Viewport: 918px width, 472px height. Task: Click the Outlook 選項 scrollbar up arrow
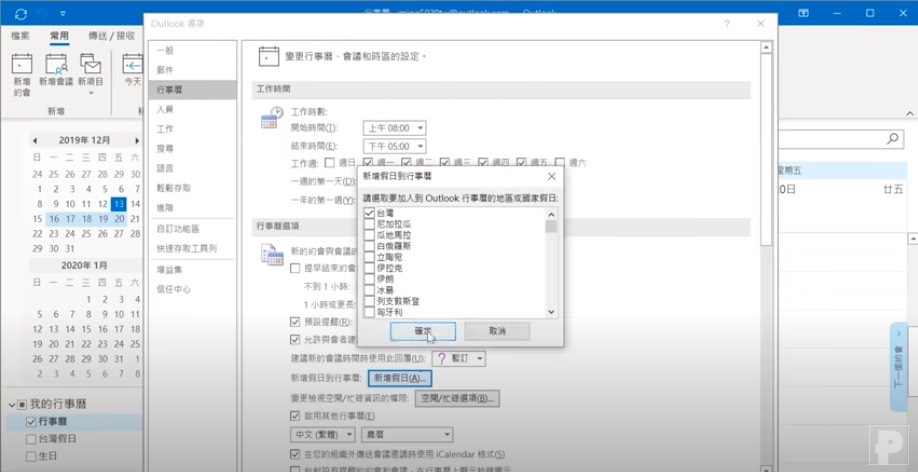point(766,48)
